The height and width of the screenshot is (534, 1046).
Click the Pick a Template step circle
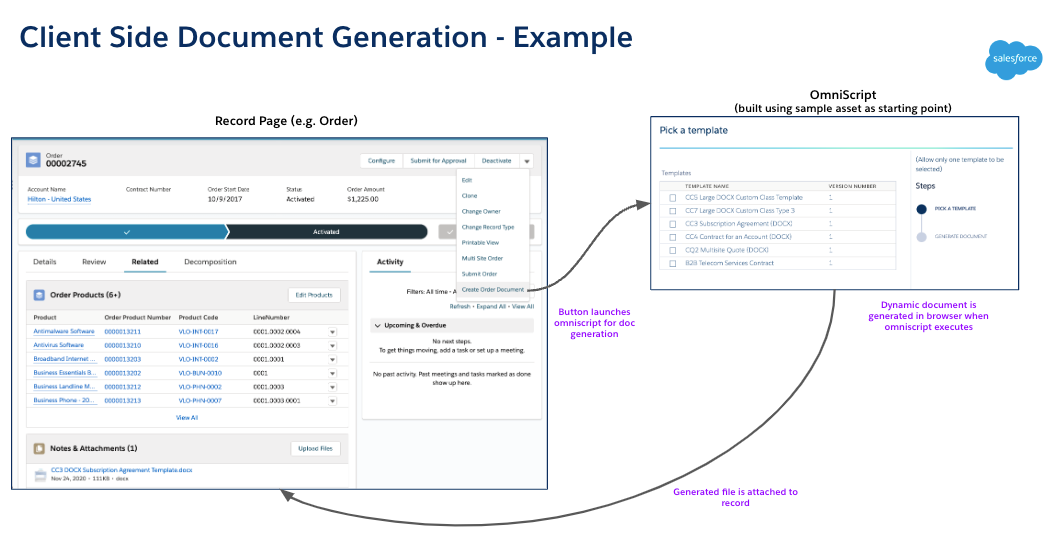point(921,209)
